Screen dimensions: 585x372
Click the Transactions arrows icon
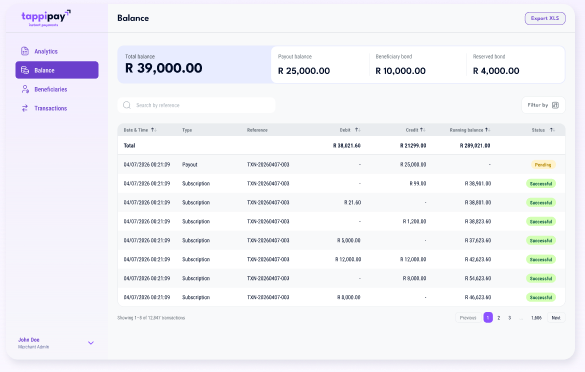(x=25, y=108)
